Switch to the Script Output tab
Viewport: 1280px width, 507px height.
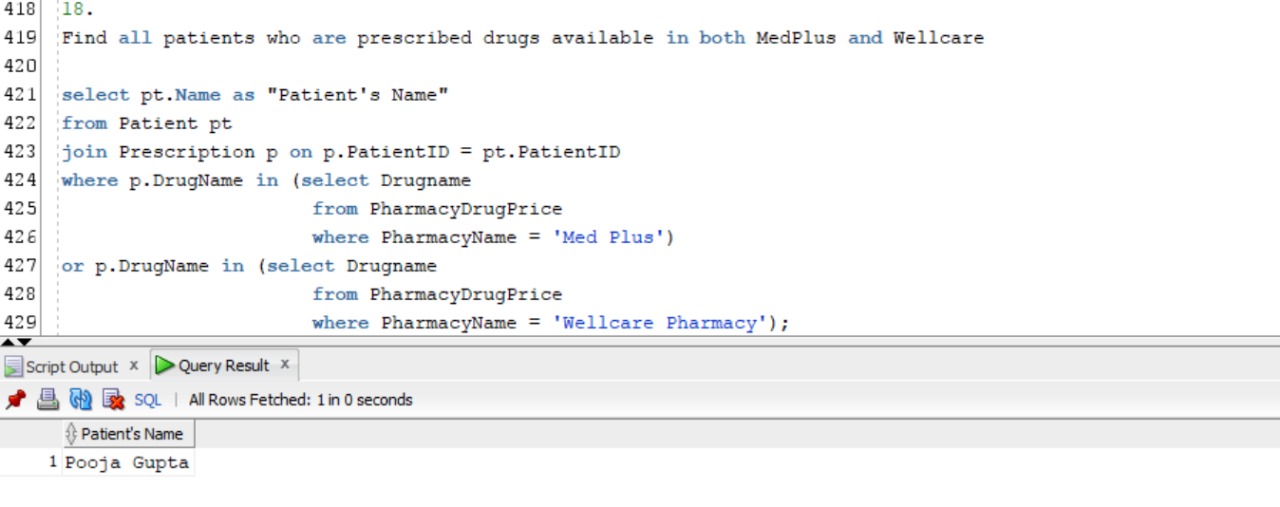pos(71,366)
